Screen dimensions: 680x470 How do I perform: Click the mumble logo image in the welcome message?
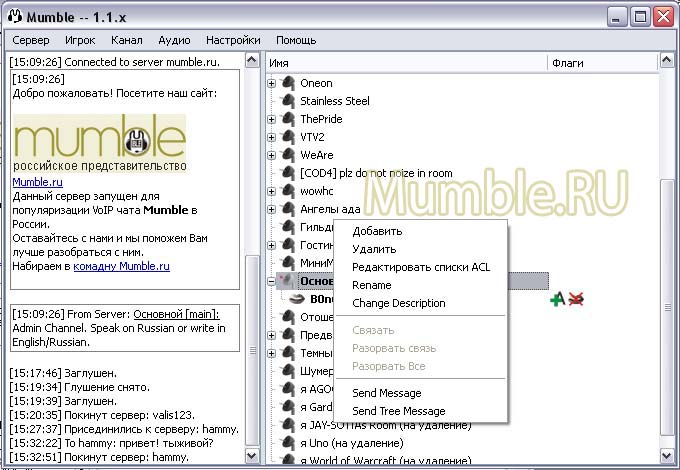pyautogui.click(x=100, y=142)
